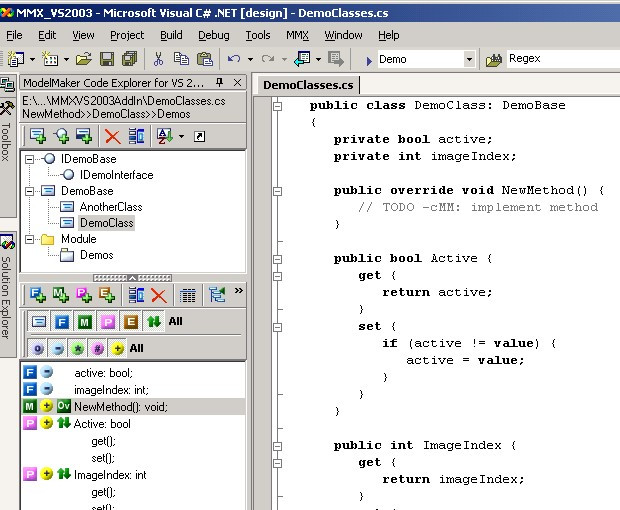
Task: Open the MMX menu
Action: (x=297, y=35)
